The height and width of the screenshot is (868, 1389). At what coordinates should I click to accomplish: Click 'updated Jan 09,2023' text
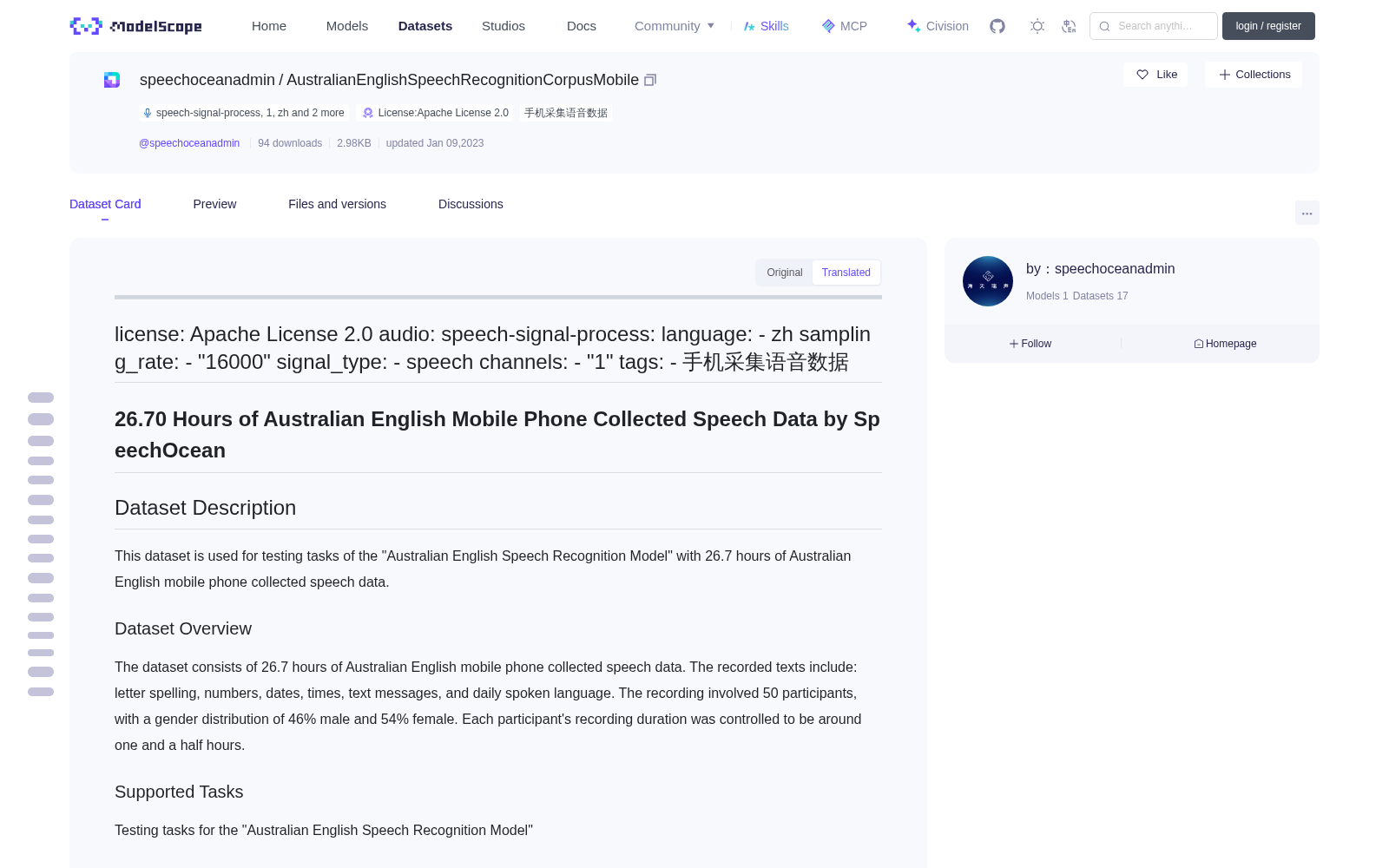[x=435, y=143]
